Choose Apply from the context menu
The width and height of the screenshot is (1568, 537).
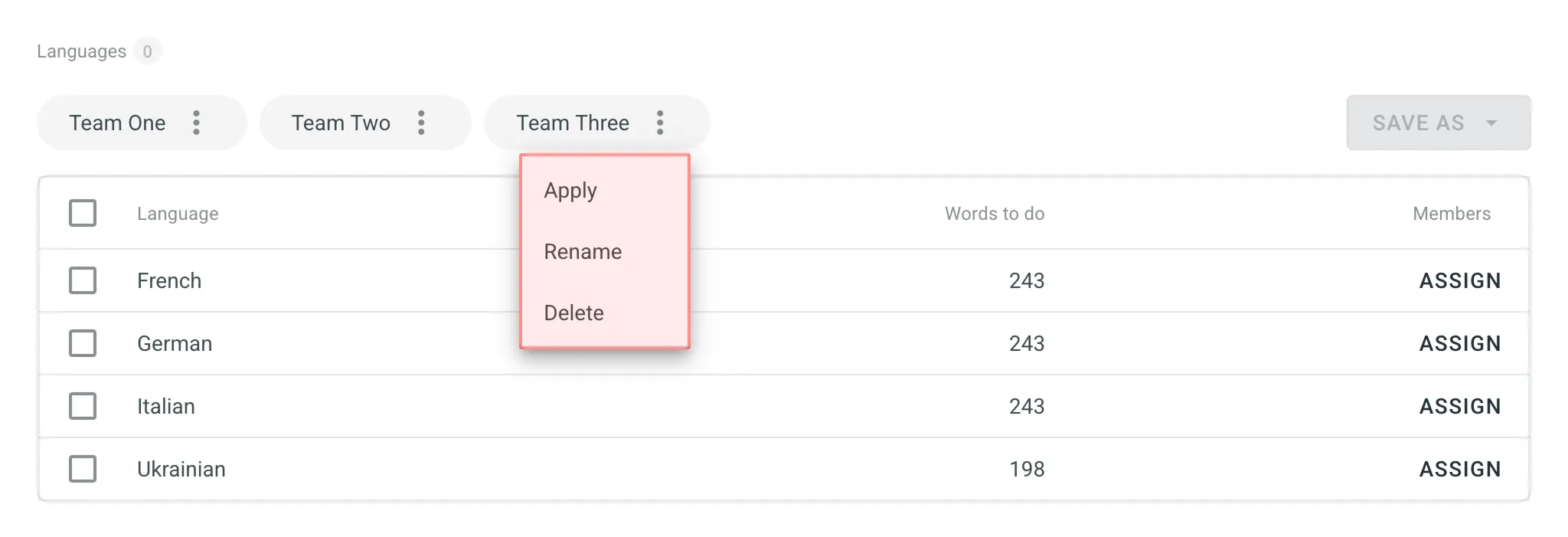click(570, 190)
